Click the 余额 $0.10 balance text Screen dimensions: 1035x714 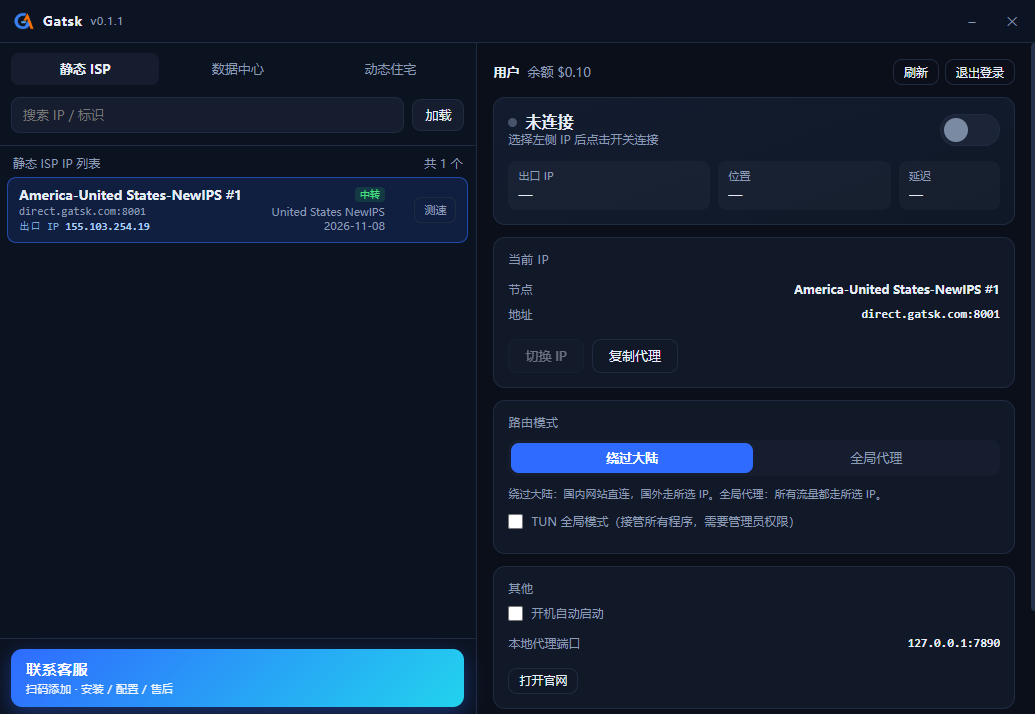point(559,72)
